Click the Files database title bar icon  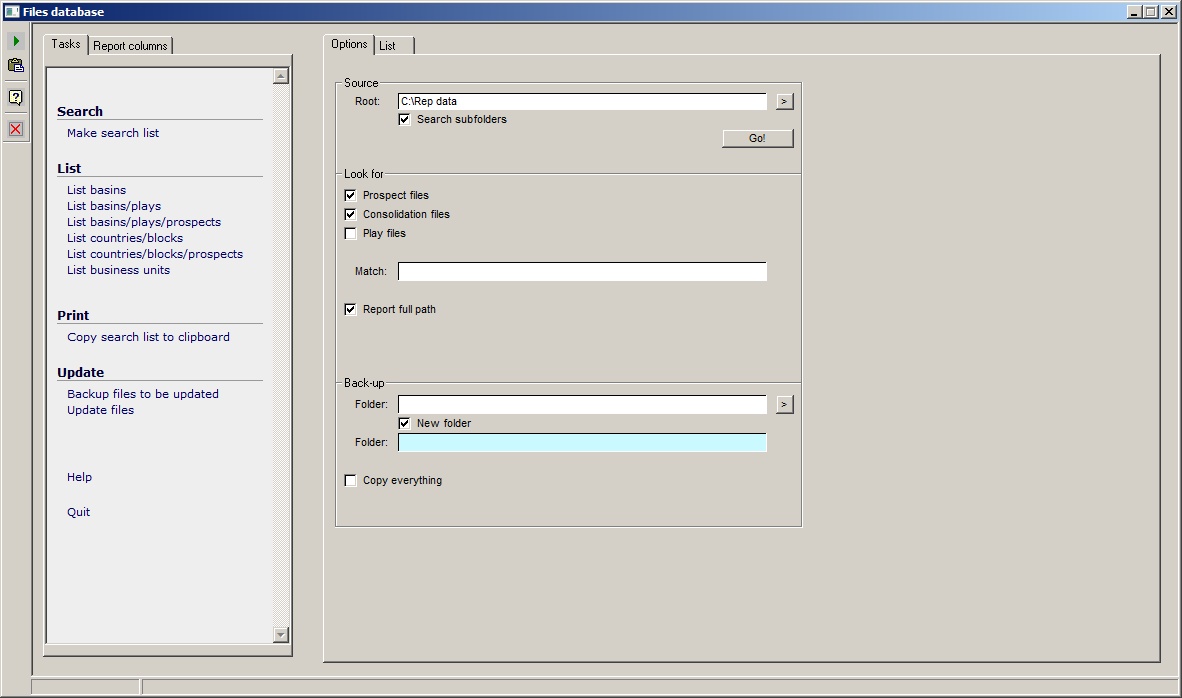(11, 12)
